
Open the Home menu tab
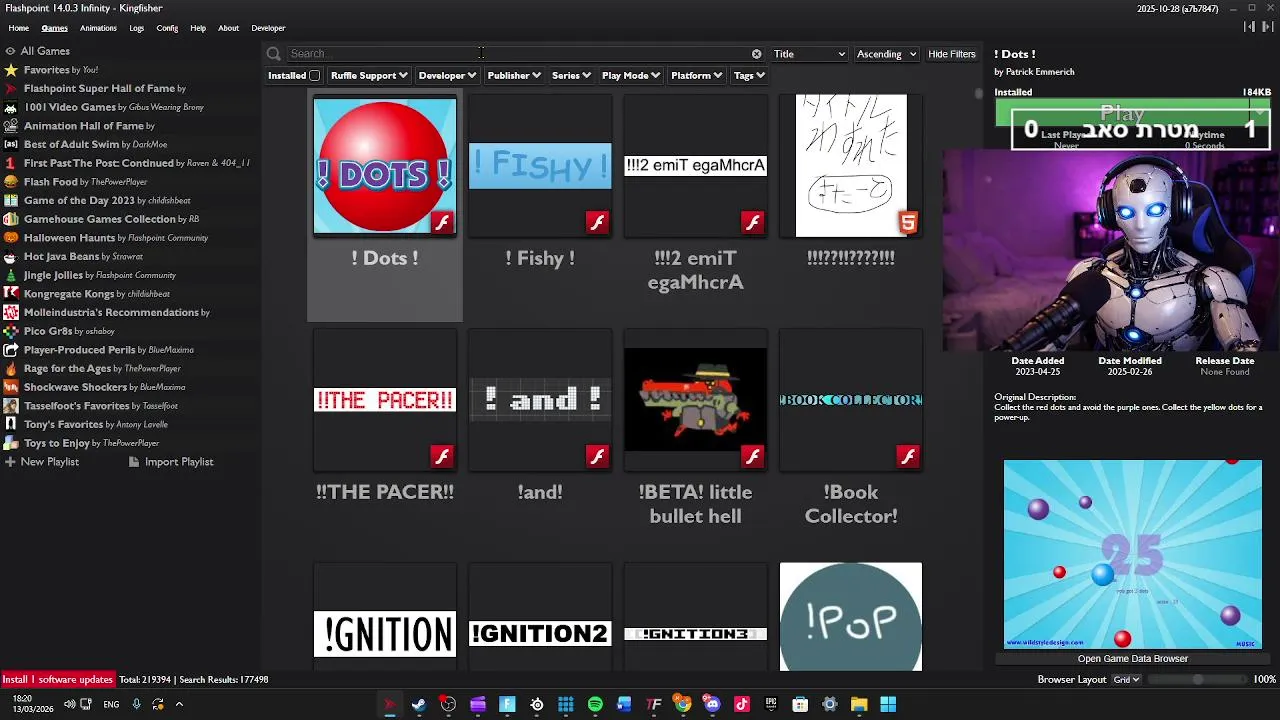click(19, 28)
